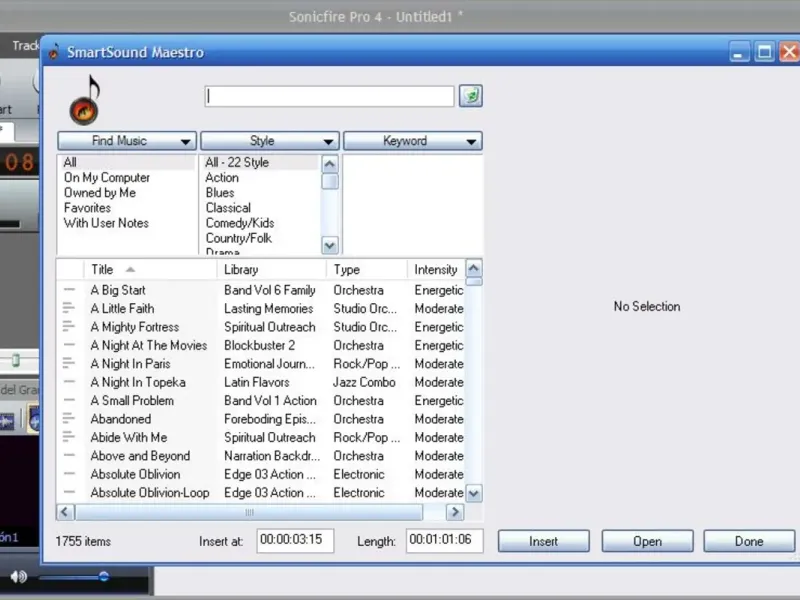800x600 pixels.
Task: Open the Find Music dropdown
Action: point(127,141)
